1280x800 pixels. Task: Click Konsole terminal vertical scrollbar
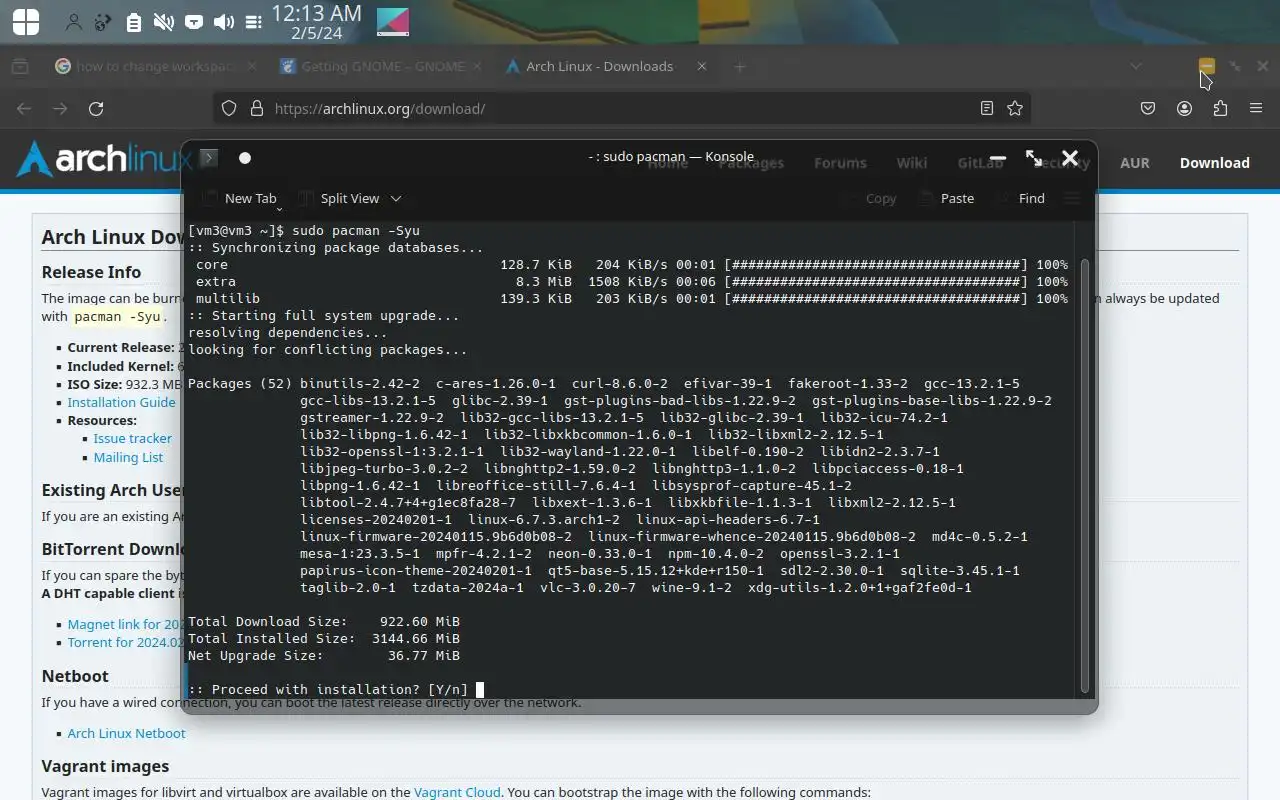click(x=1085, y=474)
